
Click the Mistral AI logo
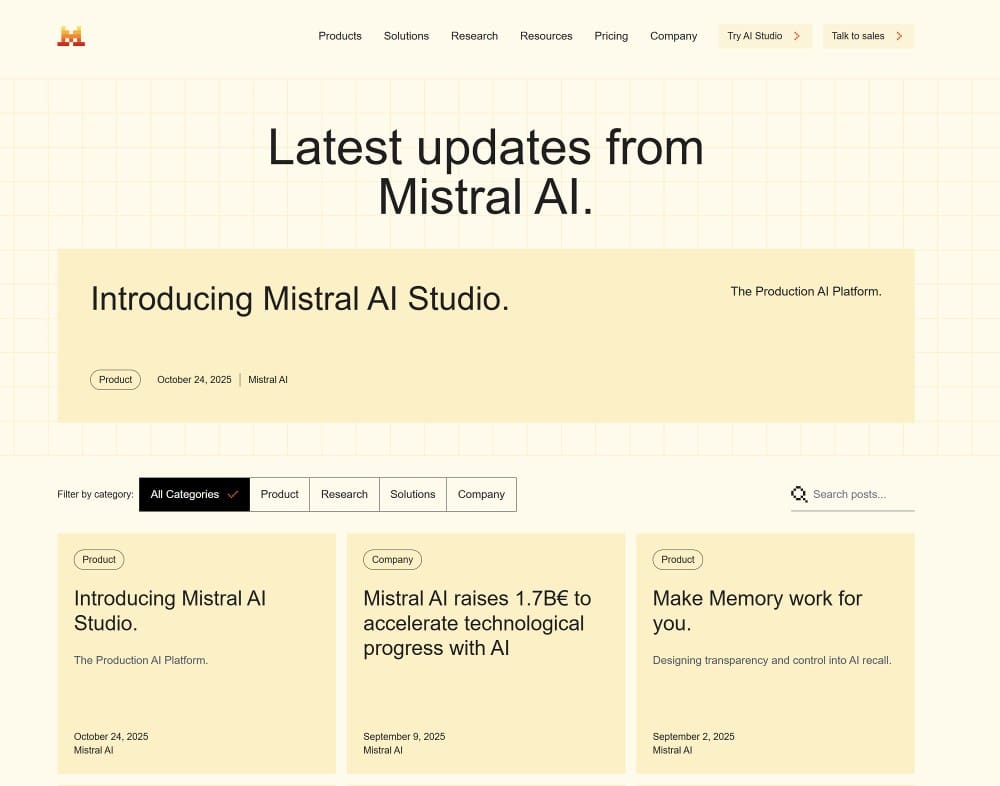tap(71, 36)
